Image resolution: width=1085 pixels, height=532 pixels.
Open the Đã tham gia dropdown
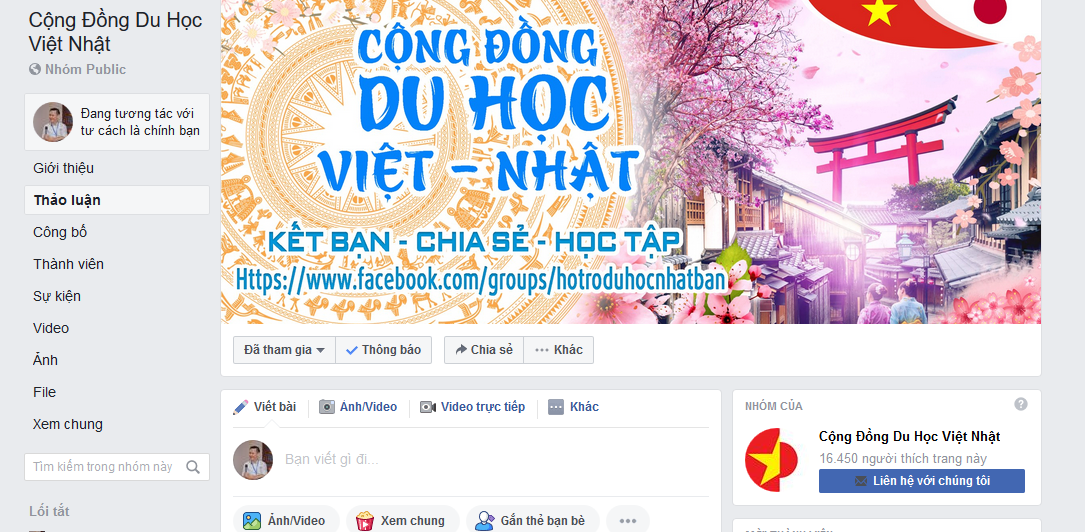click(x=284, y=350)
